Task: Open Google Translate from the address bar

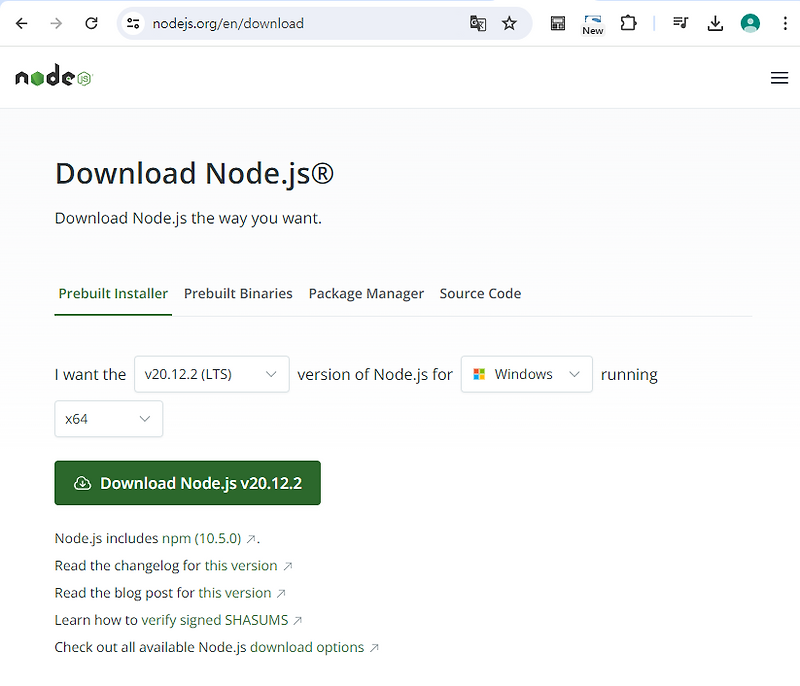Action: 478,23
